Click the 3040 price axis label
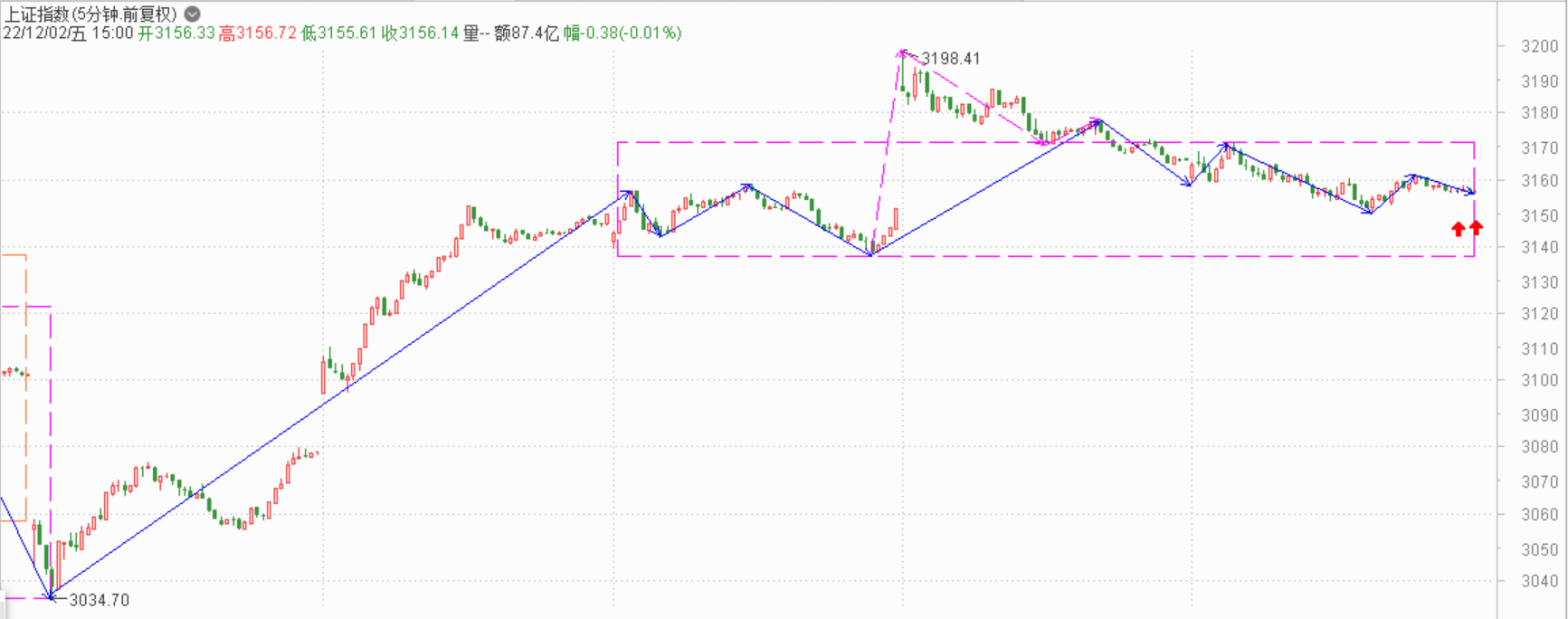Image resolution: width=1568 pixels, height=619 pixels. tap(1540, 581)
